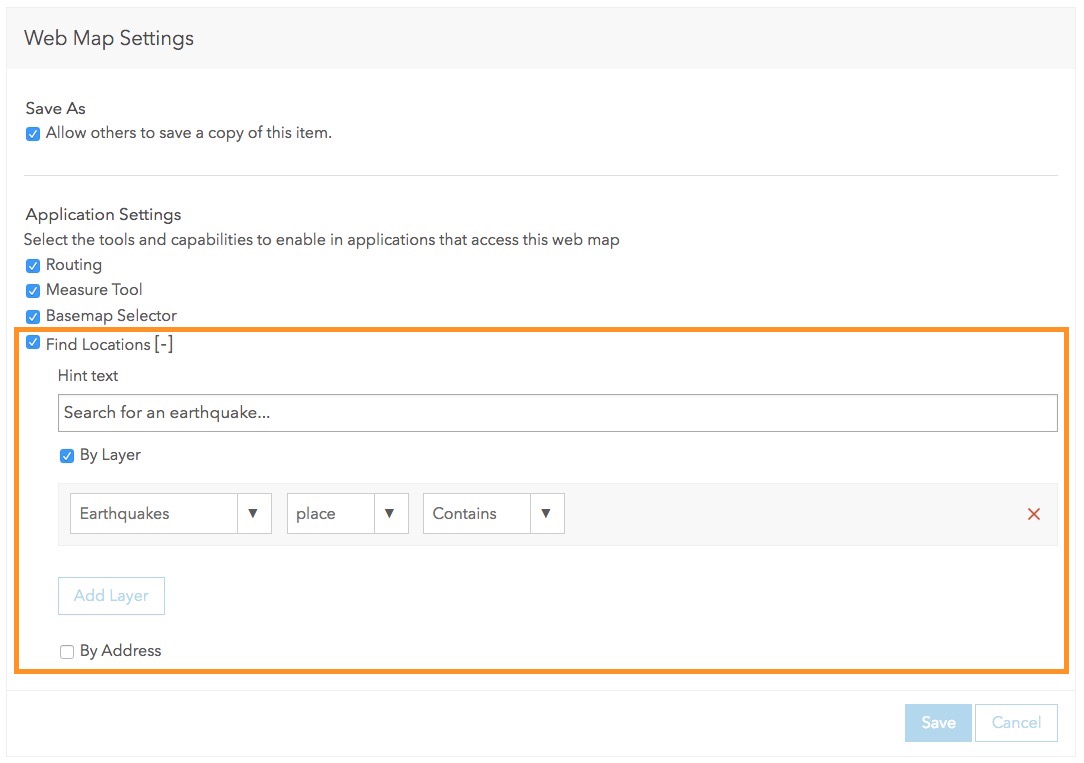Click the Contains operator dropdown arrow

pyautogui.click(x=546, y=514)
